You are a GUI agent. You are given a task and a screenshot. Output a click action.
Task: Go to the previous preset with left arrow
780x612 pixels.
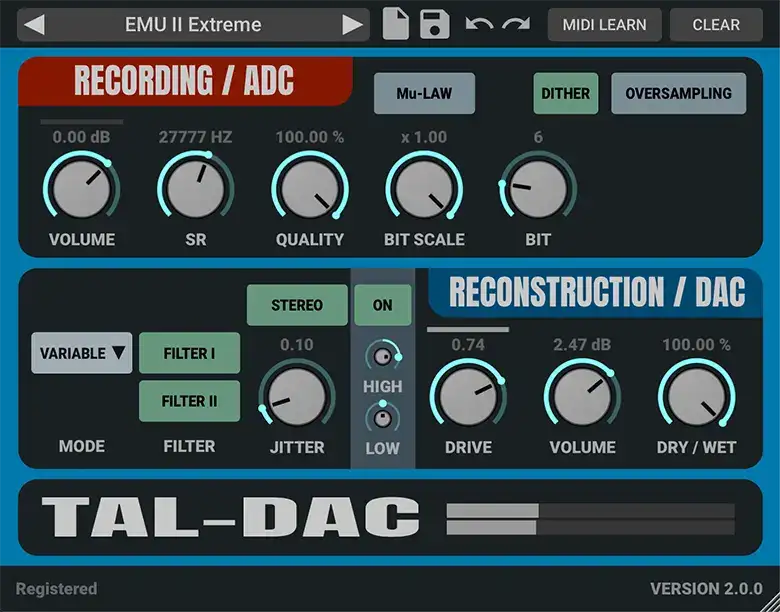(34, 24)
